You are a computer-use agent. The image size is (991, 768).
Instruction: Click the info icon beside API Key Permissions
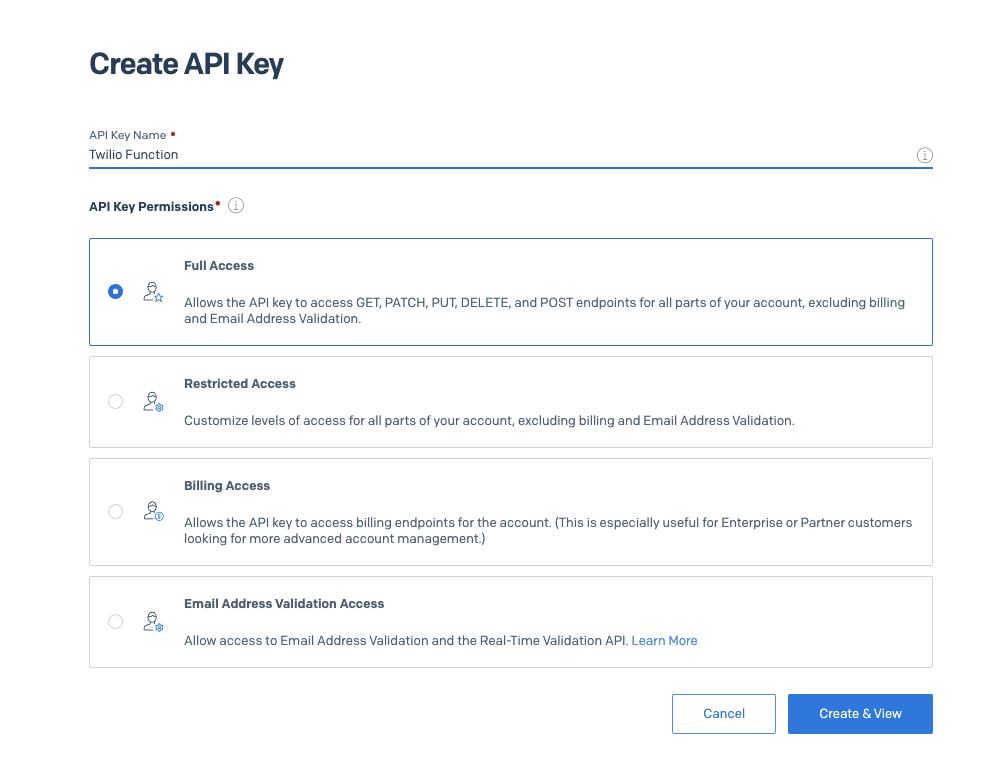click(x=236, y=205)
